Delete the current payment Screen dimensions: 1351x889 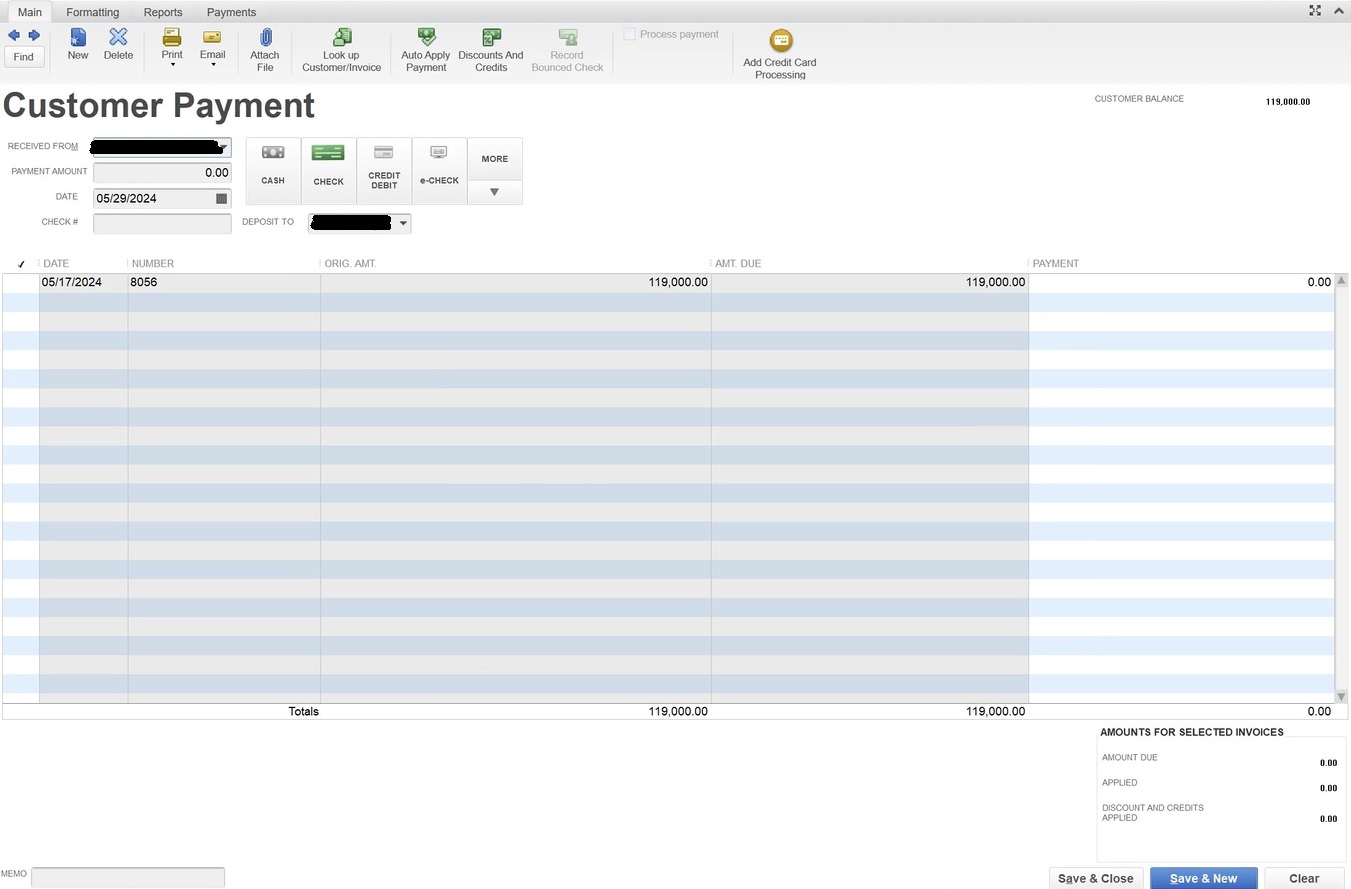118,45
